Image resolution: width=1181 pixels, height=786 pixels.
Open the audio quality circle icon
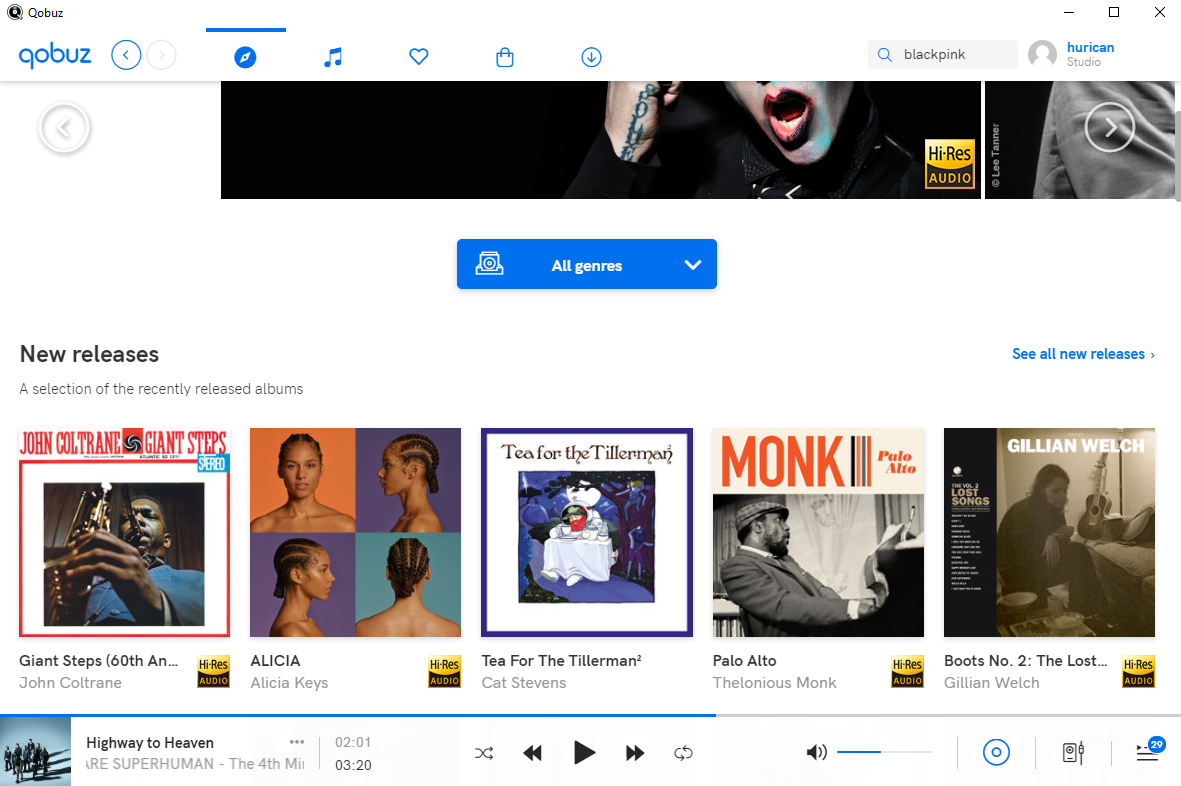tap(996, 752)
